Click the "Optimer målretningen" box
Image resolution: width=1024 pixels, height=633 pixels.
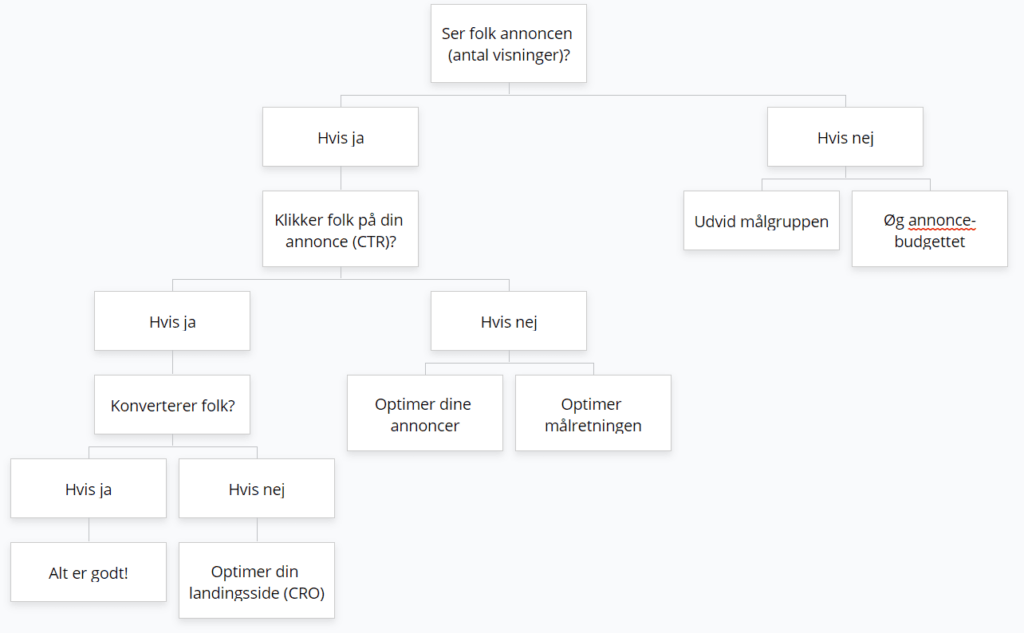click(592, 414)
